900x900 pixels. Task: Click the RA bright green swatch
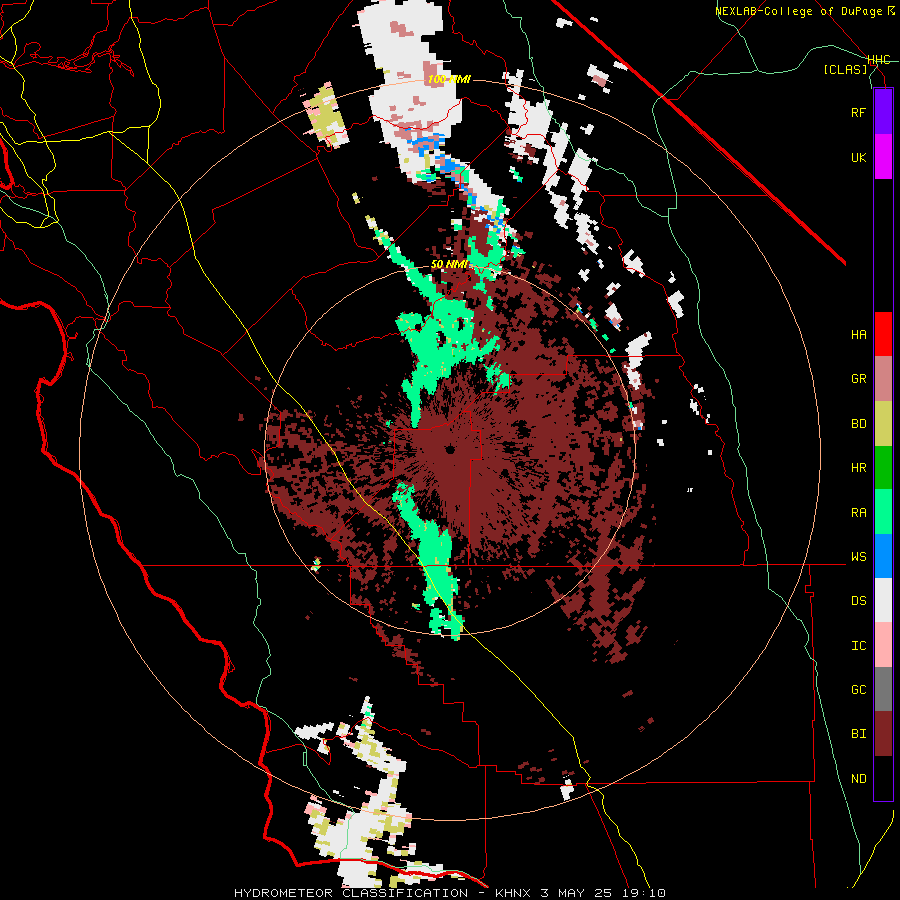pyautogui.click(x=883, y=512)
